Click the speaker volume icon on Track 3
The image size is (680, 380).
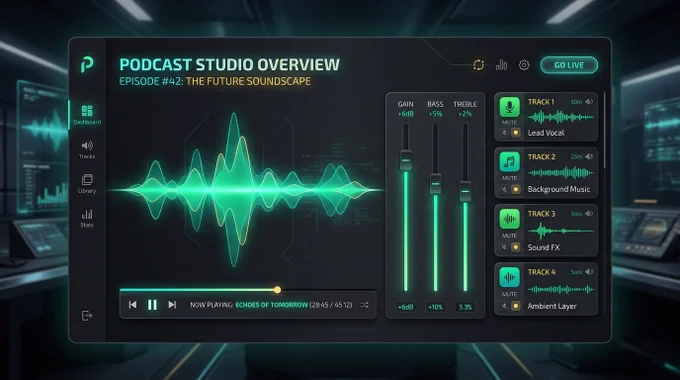click(x=589, y=214)
